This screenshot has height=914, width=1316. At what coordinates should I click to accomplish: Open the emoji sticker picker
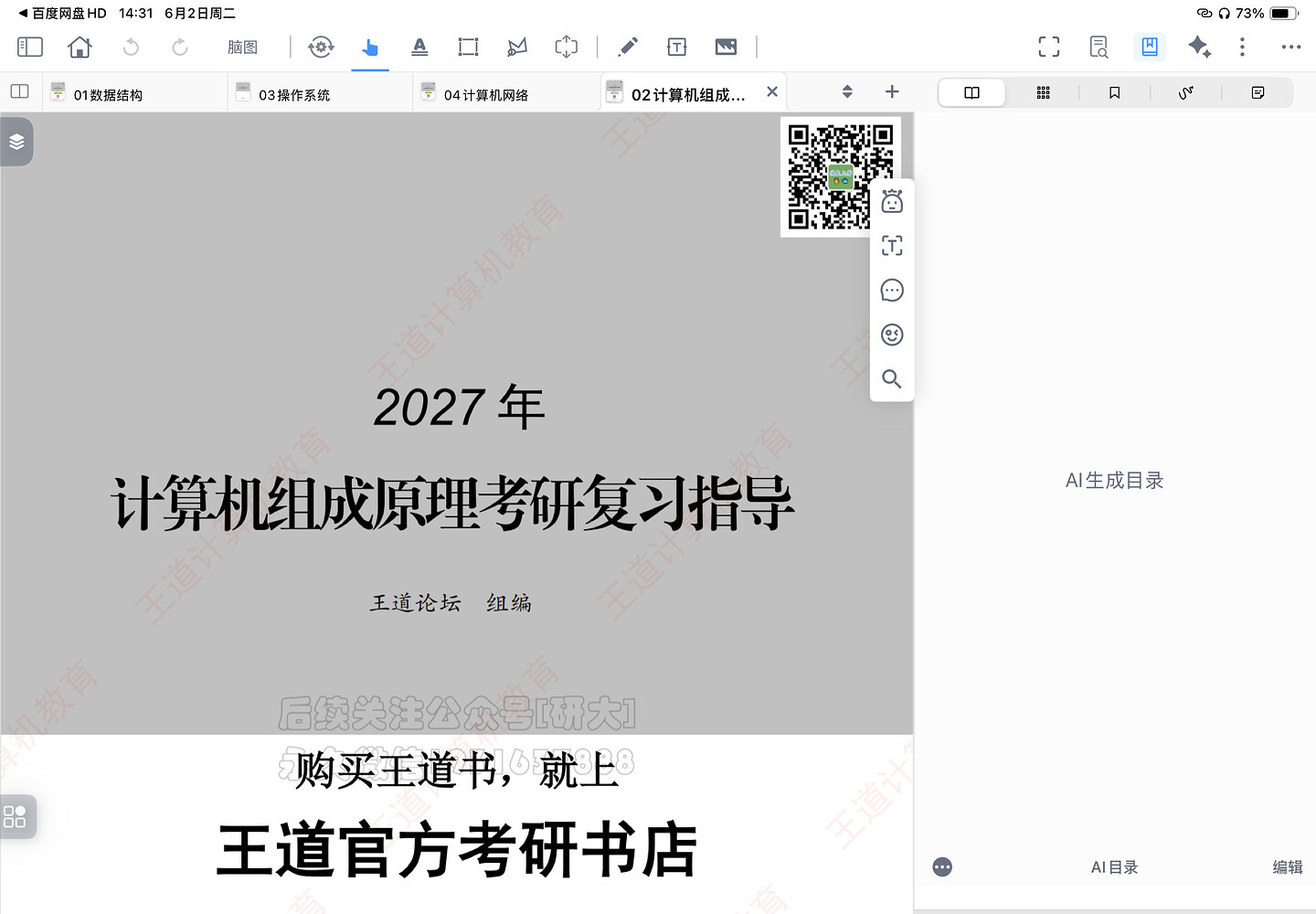[x=892, y=335]
